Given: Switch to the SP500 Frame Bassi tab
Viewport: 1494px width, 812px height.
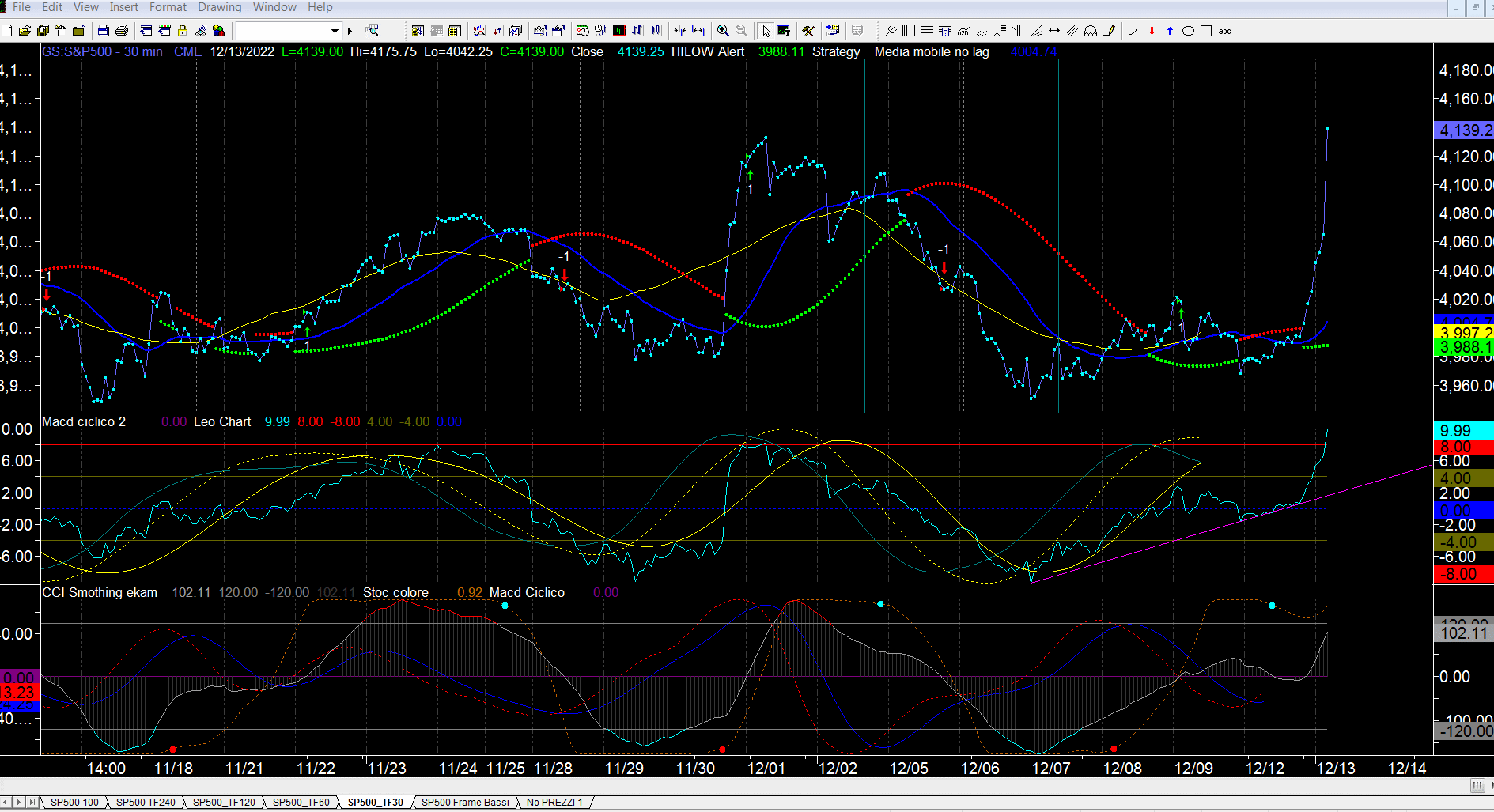Looking at the screenshot, I should coord(465,803).
